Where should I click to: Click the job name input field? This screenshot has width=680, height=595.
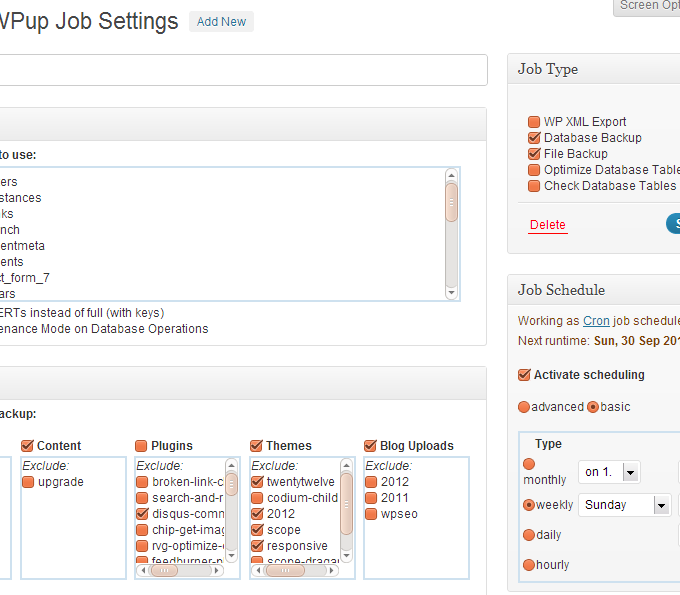click(240, 70)
